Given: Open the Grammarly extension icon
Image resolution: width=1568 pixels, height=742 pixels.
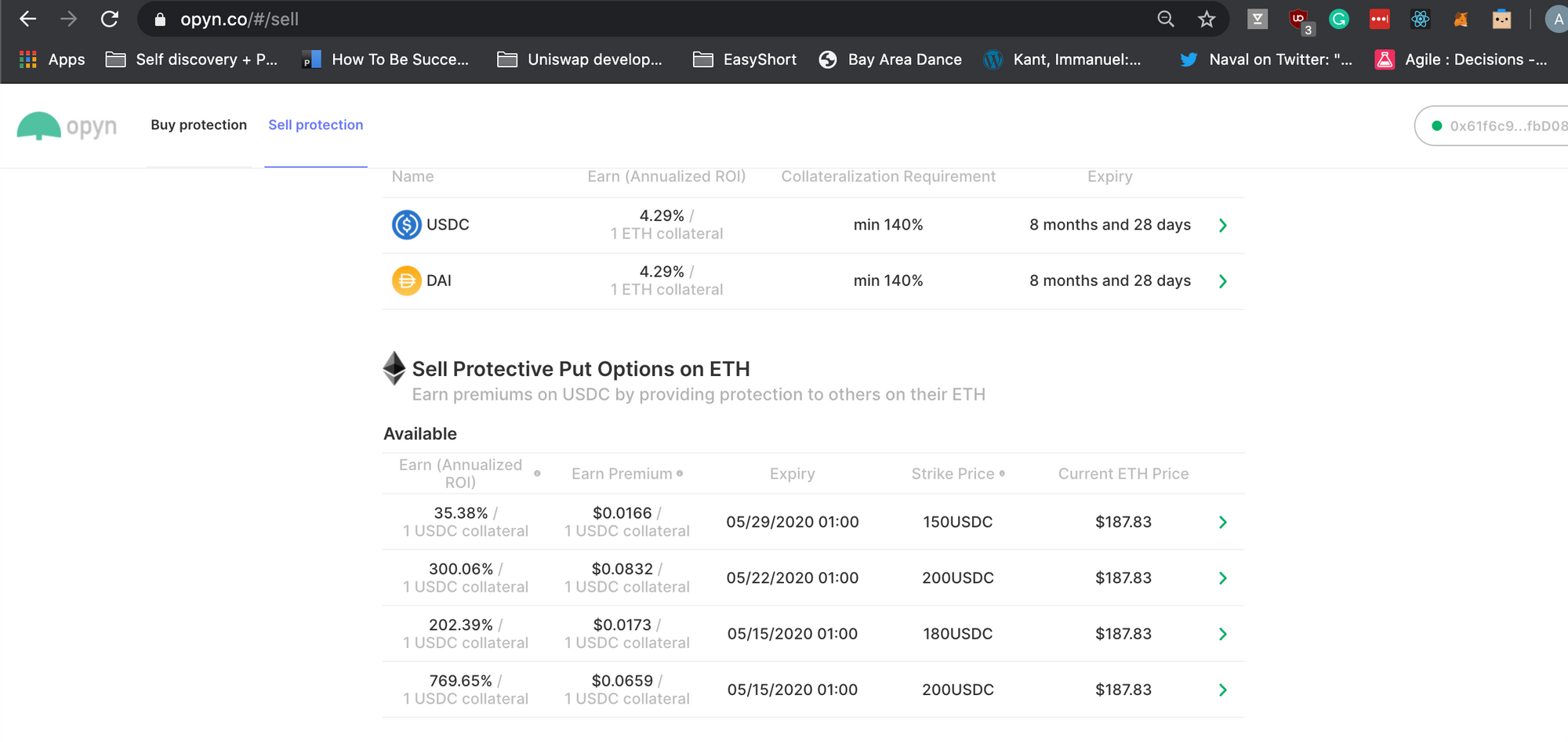Looking at the screenshot, I should coord(1339,20).
